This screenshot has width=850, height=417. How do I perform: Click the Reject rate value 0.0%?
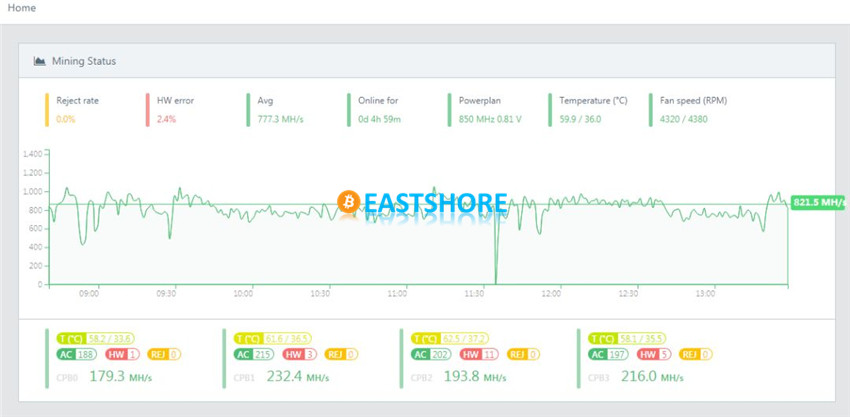tap(66, 119)
